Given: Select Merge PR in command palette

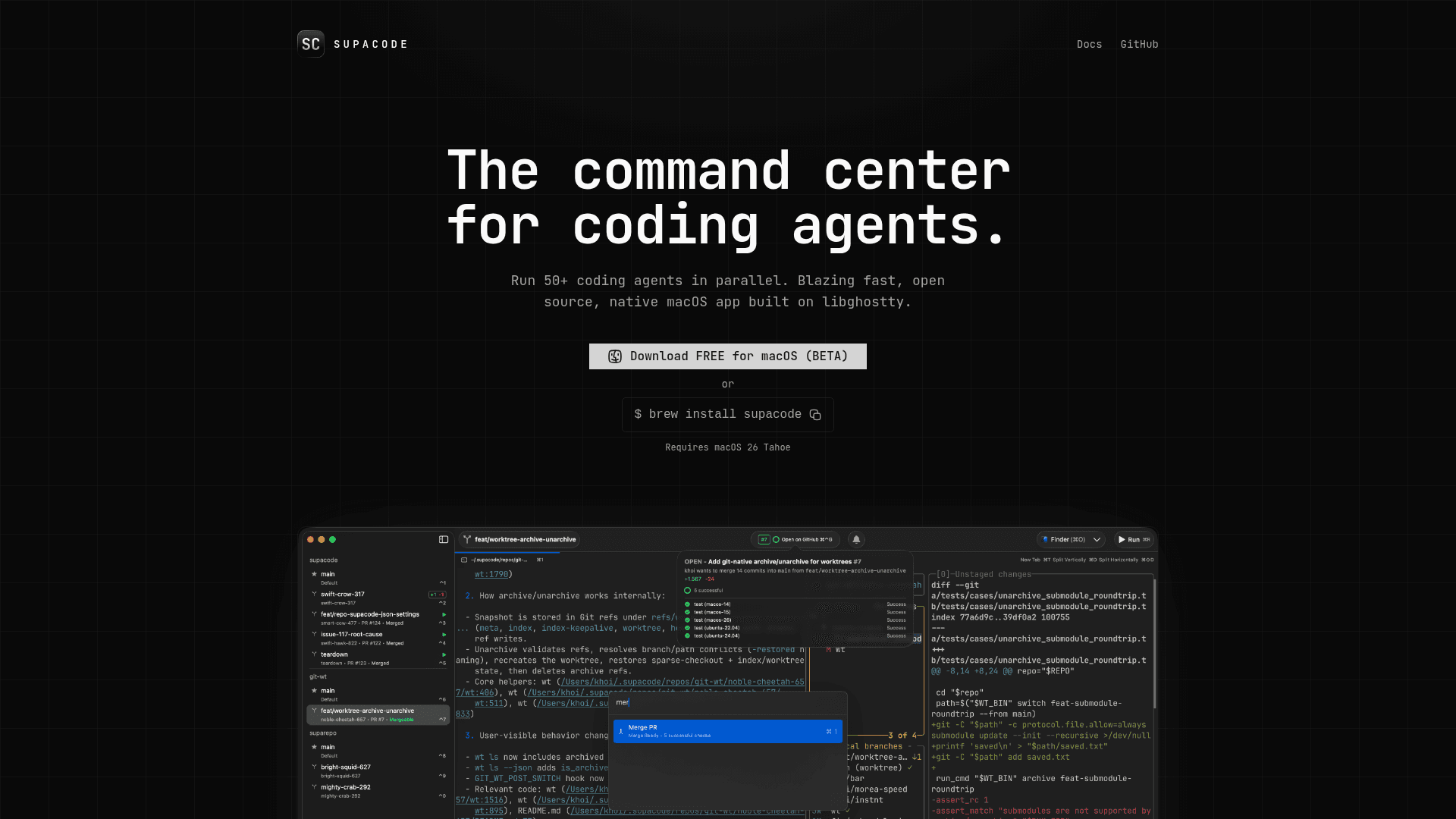Looking at the screenshot, I should click(x=727, y=731).
